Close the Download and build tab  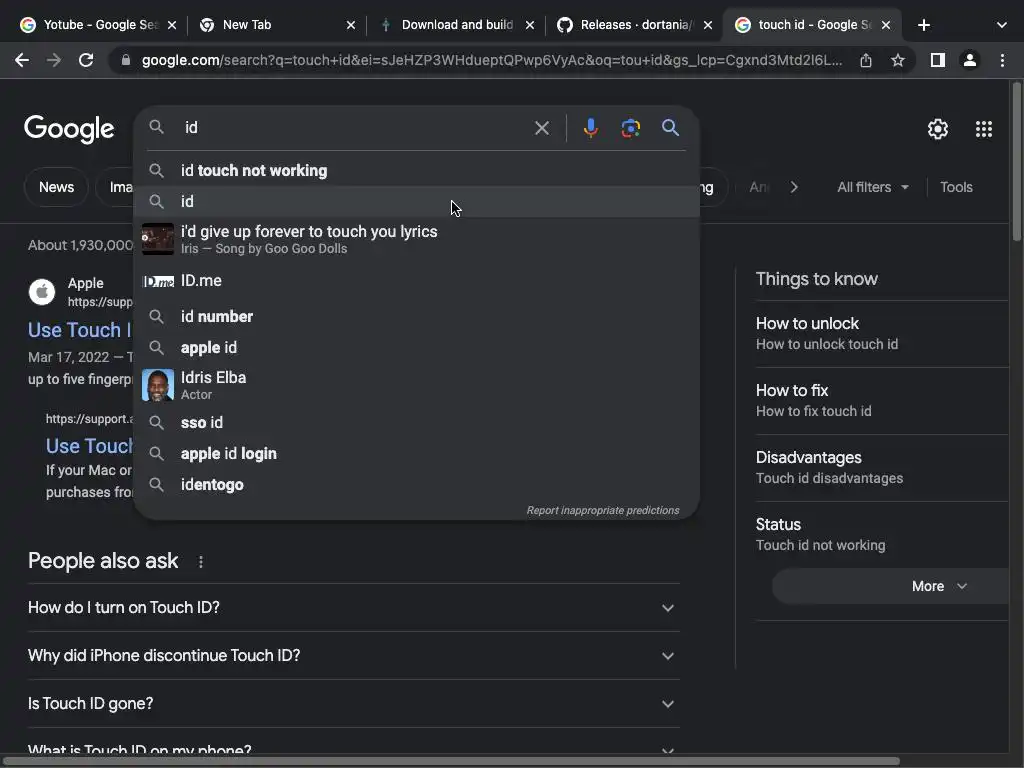point(530,25)
